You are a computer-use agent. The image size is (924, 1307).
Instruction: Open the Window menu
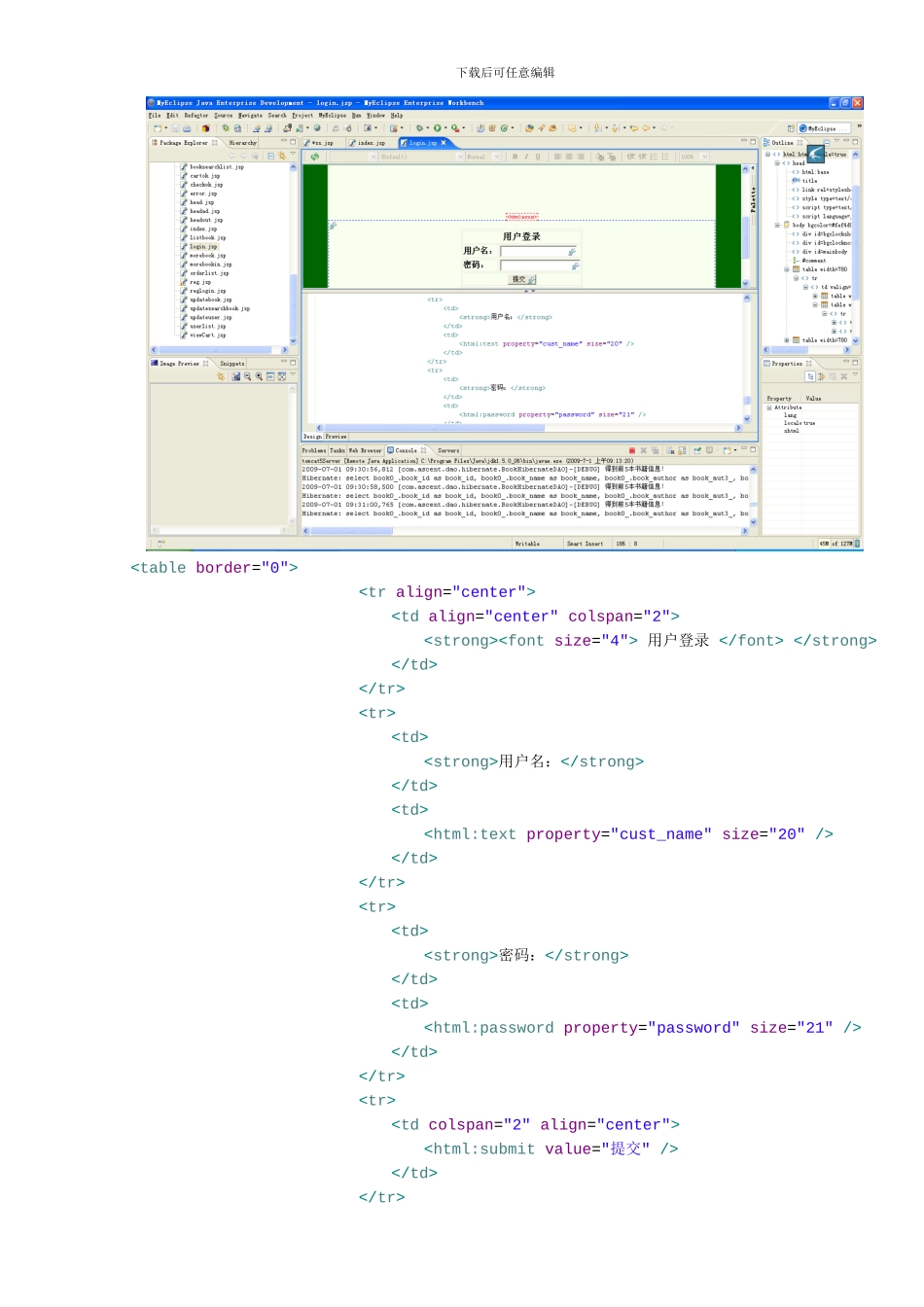tap(375, 115)
